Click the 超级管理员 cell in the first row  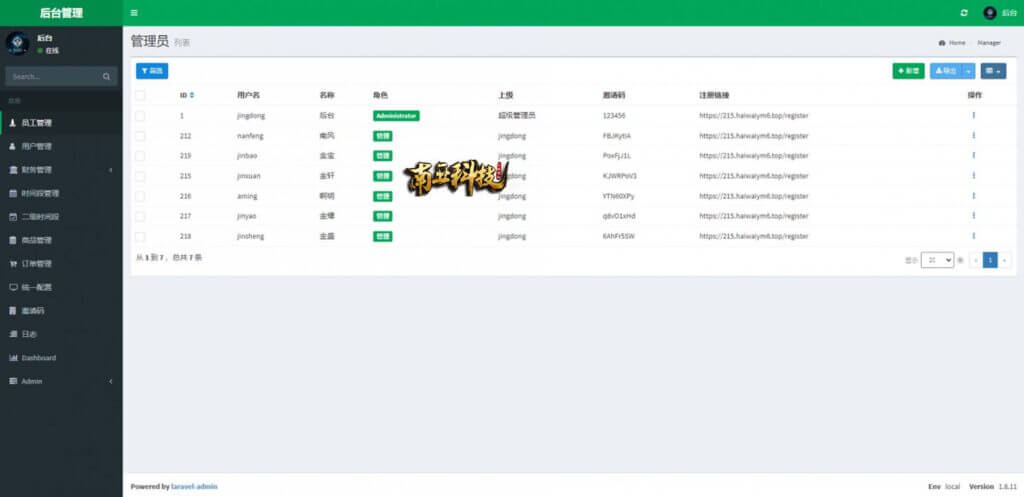click(517, 116)
